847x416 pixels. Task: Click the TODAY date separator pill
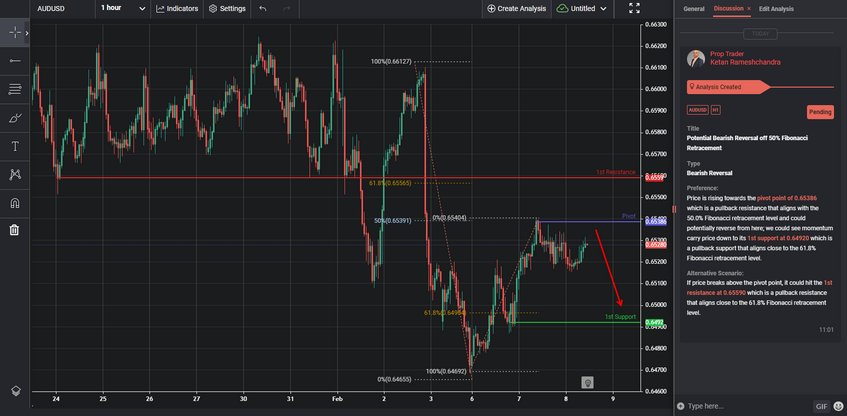pyautogui.click(x=760, y=34)
